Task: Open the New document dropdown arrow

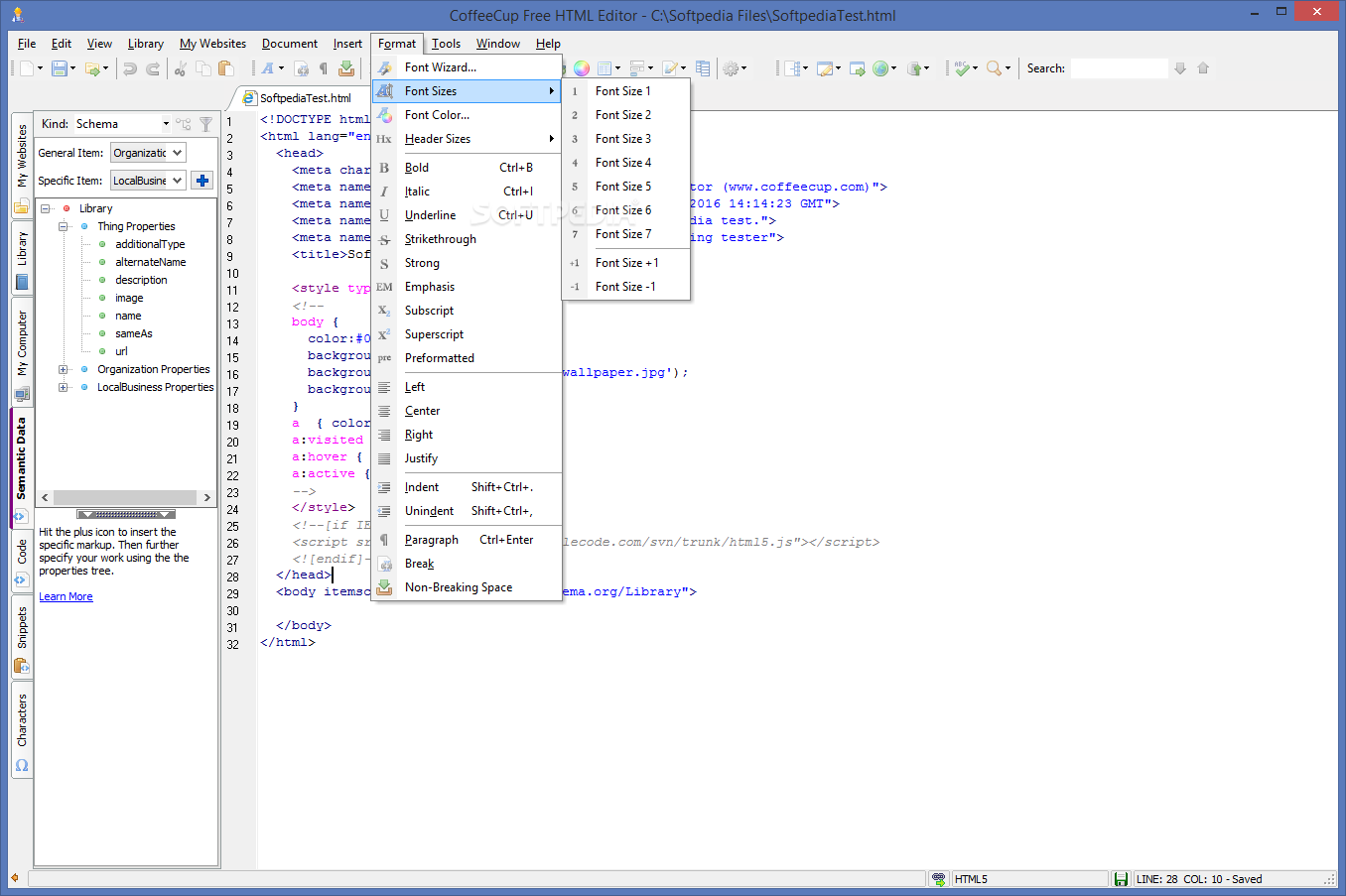Action: pyautogui.click(x=41, y=68)
